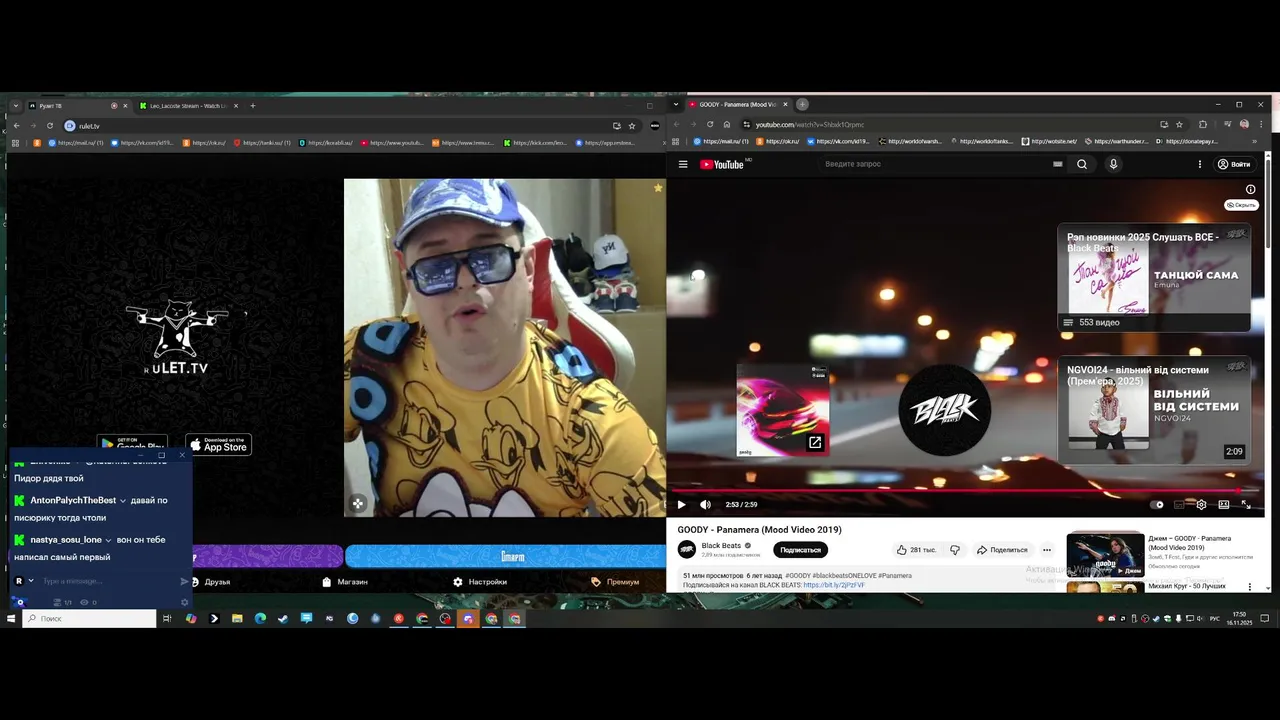Screen dimensions: 1280x720
Task: Like the video with thumbs up
Action: 915,550
